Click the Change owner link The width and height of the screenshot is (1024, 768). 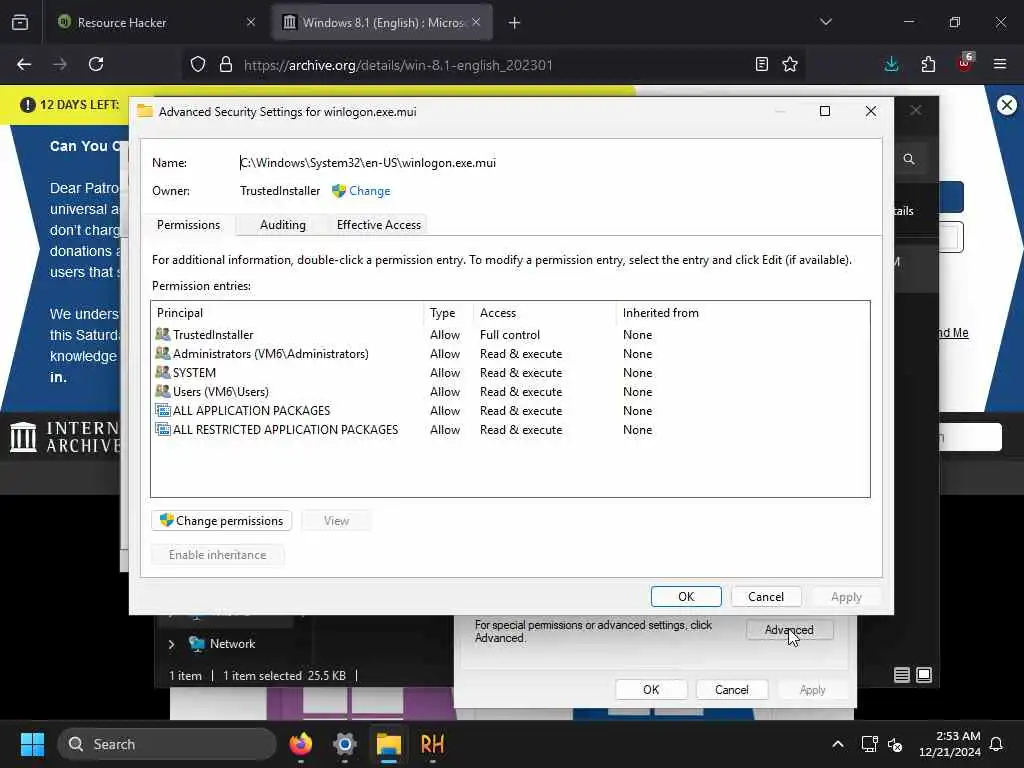pos(370,191)
